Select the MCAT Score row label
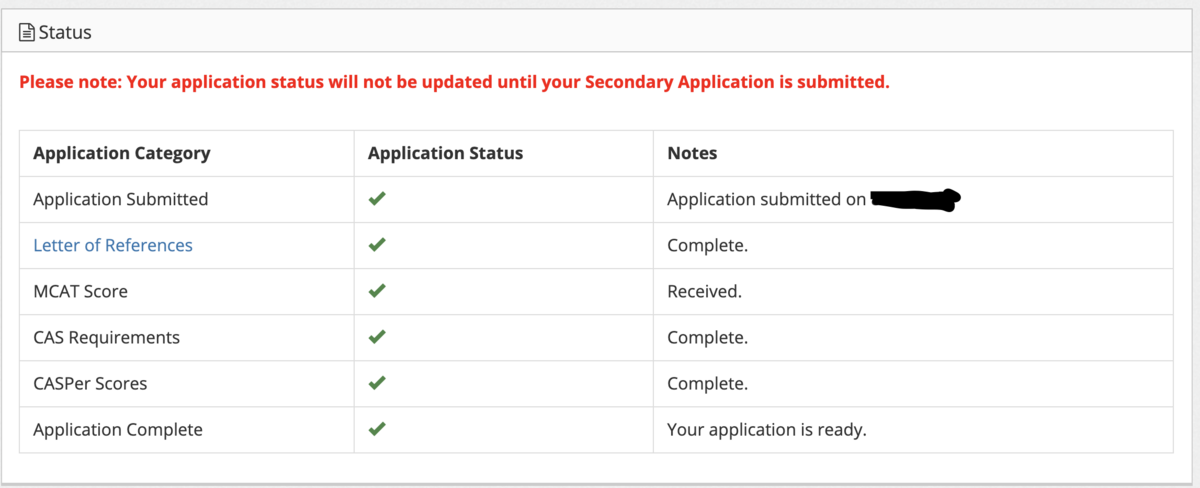Screen dimensions: 1200x488 pyautogui.click(x=80, y=291)
